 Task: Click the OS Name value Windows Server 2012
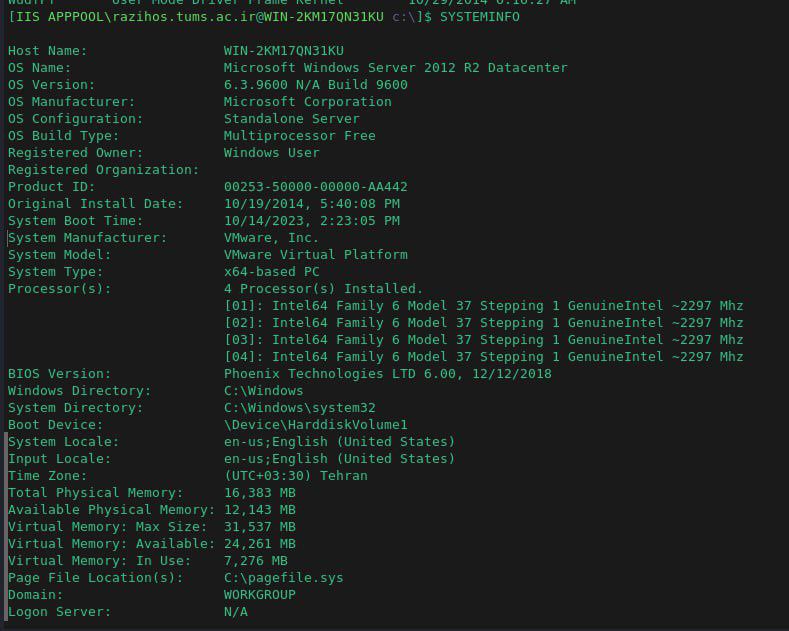[x=395, y=68]
